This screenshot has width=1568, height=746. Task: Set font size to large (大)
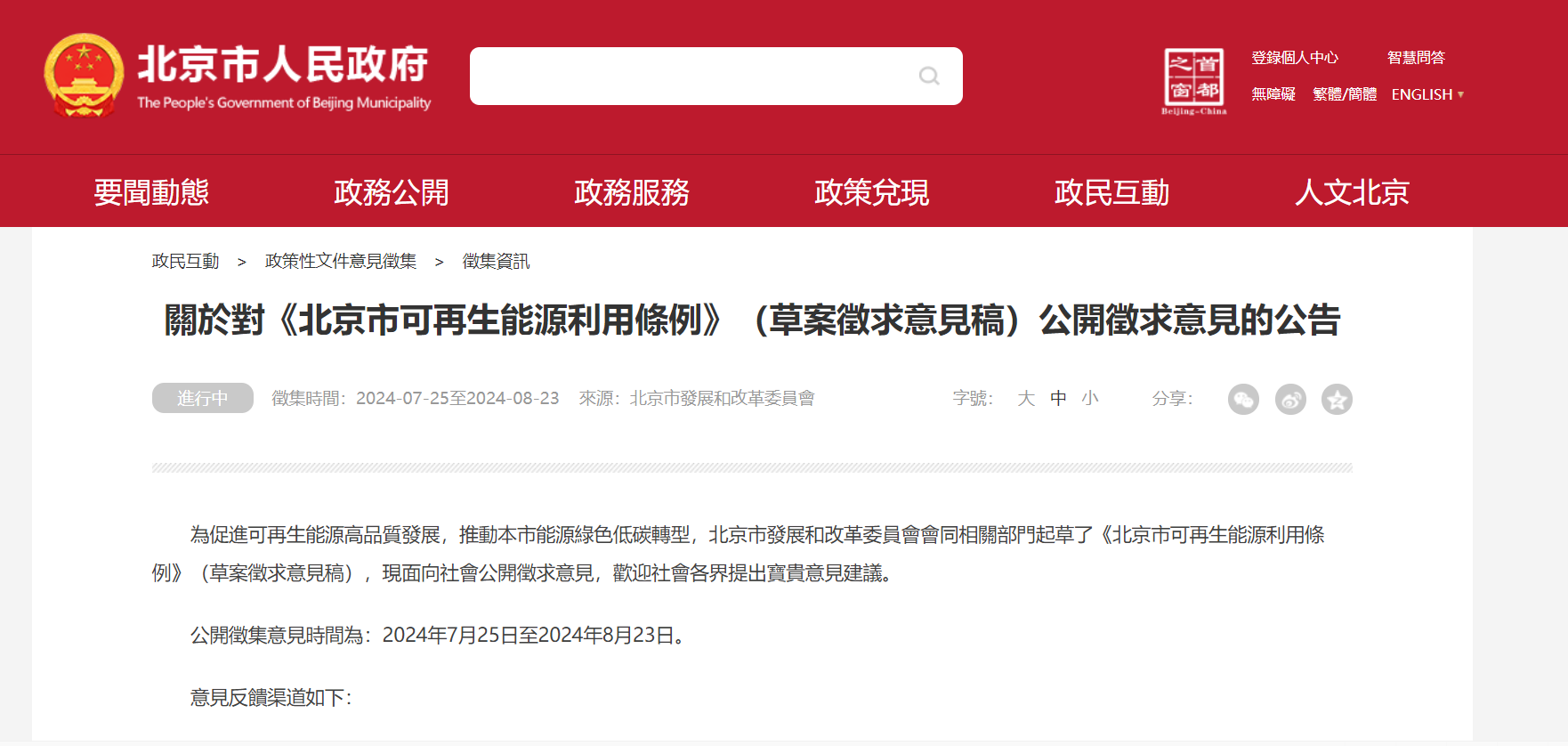click(x=1026, y=399)
